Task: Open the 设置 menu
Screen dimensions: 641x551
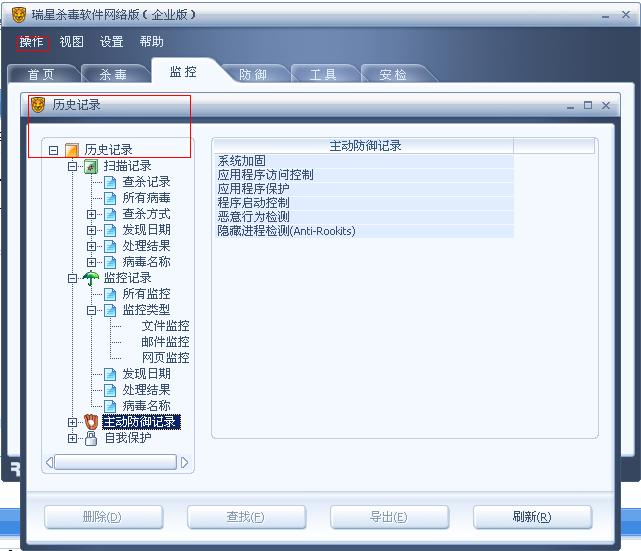Action: [112, 42]
